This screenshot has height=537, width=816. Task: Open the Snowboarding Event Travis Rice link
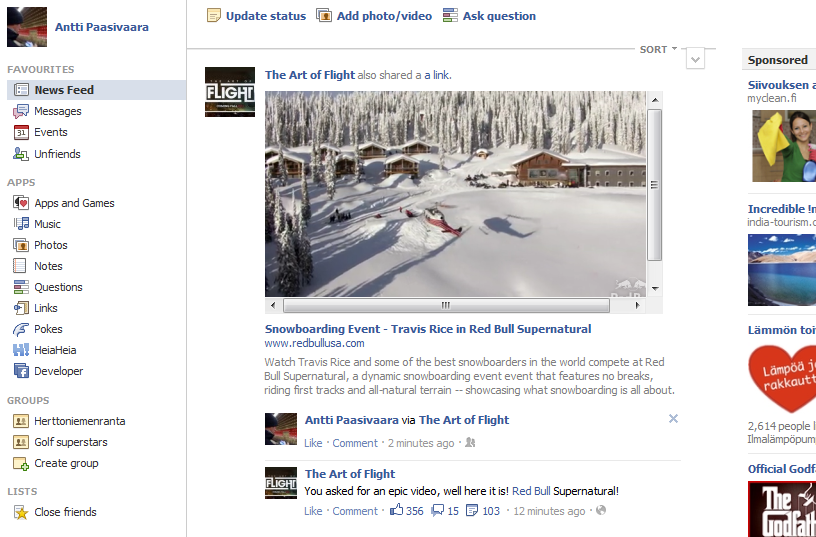click(x=427, y=328)
